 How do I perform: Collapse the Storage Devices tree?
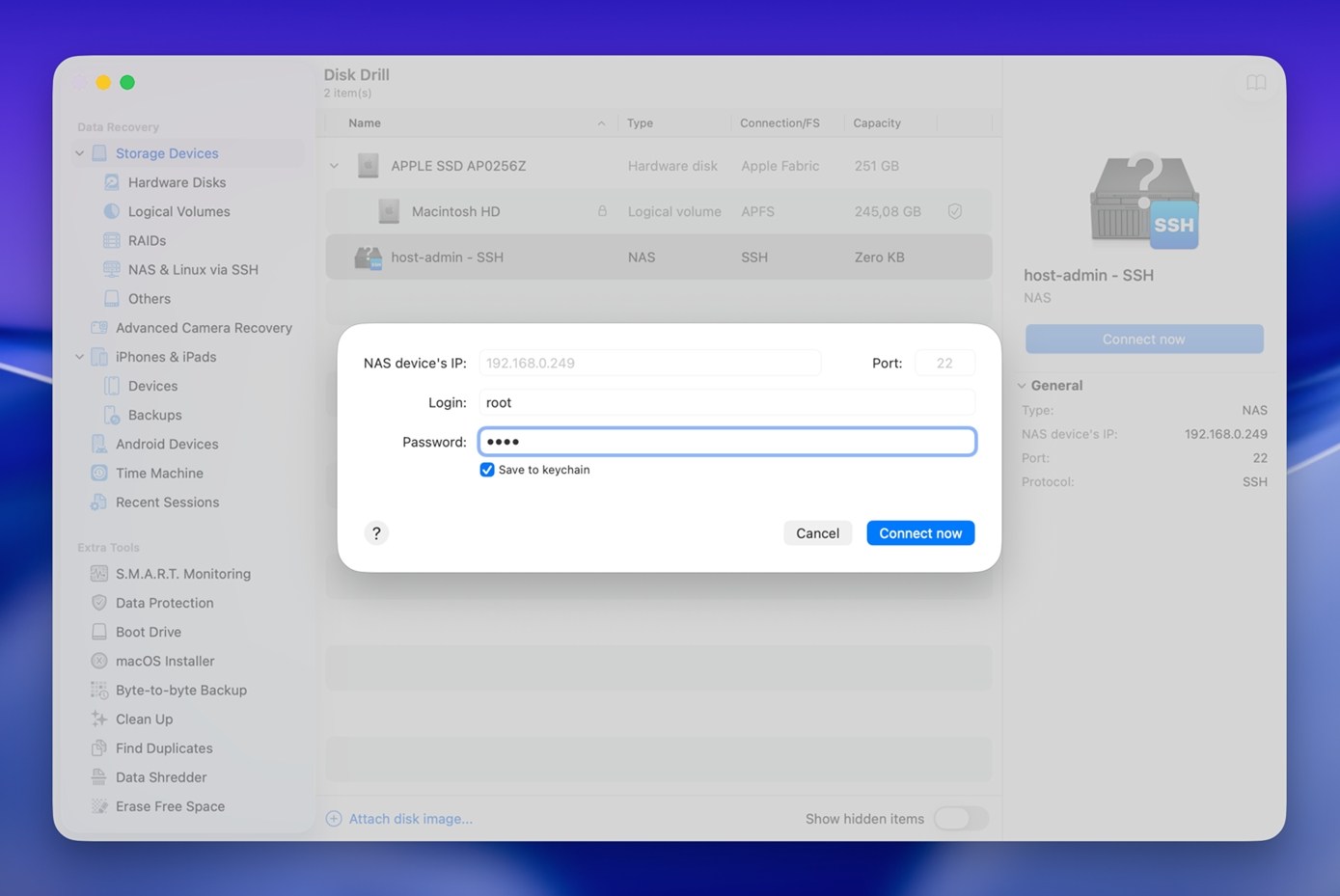79,152
